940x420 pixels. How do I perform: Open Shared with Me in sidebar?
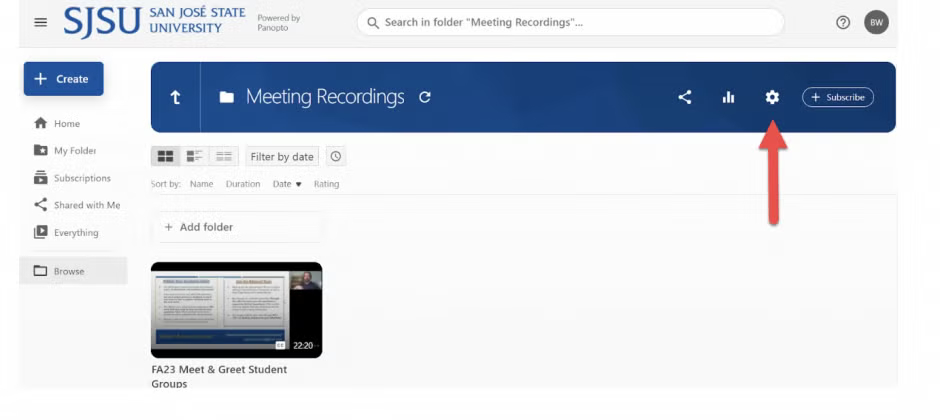pos(86,205)
